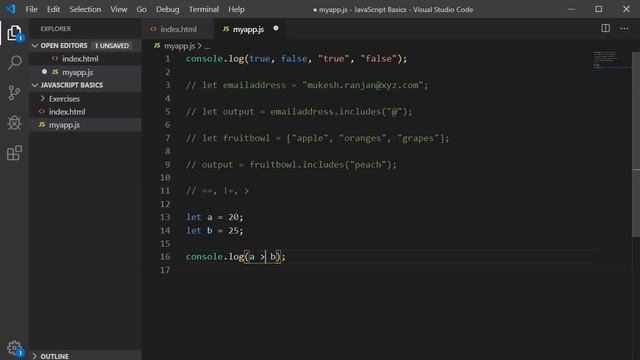Screen dimensions: 640x360
Task: Click the editor minimap preview
Action: pos(606,59)
